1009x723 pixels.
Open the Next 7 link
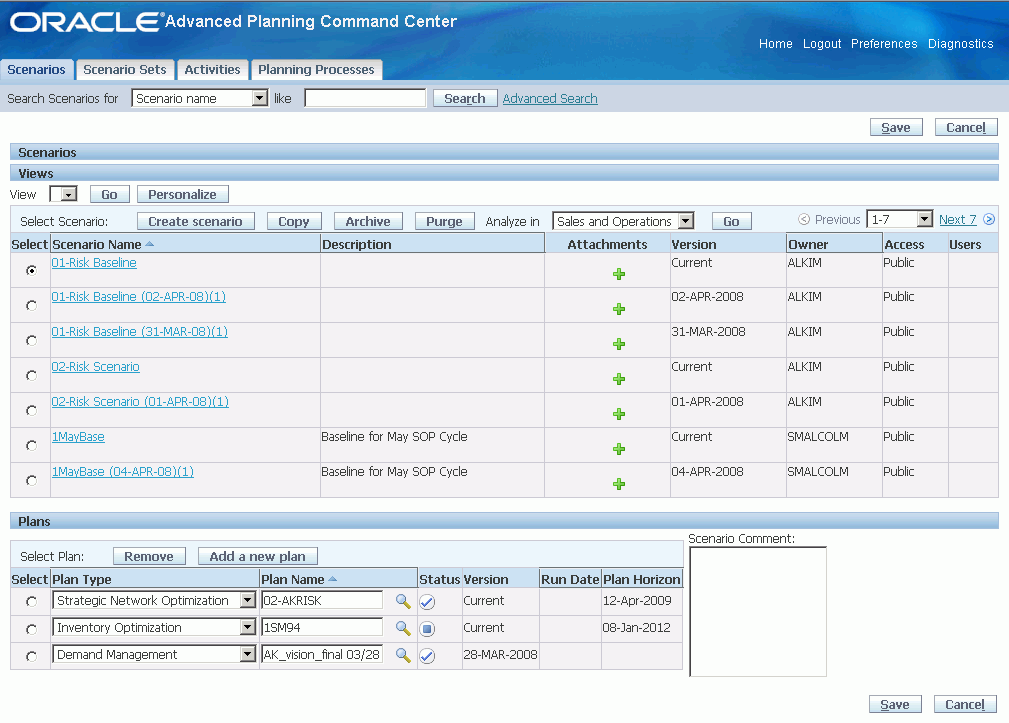click(958, 219)
